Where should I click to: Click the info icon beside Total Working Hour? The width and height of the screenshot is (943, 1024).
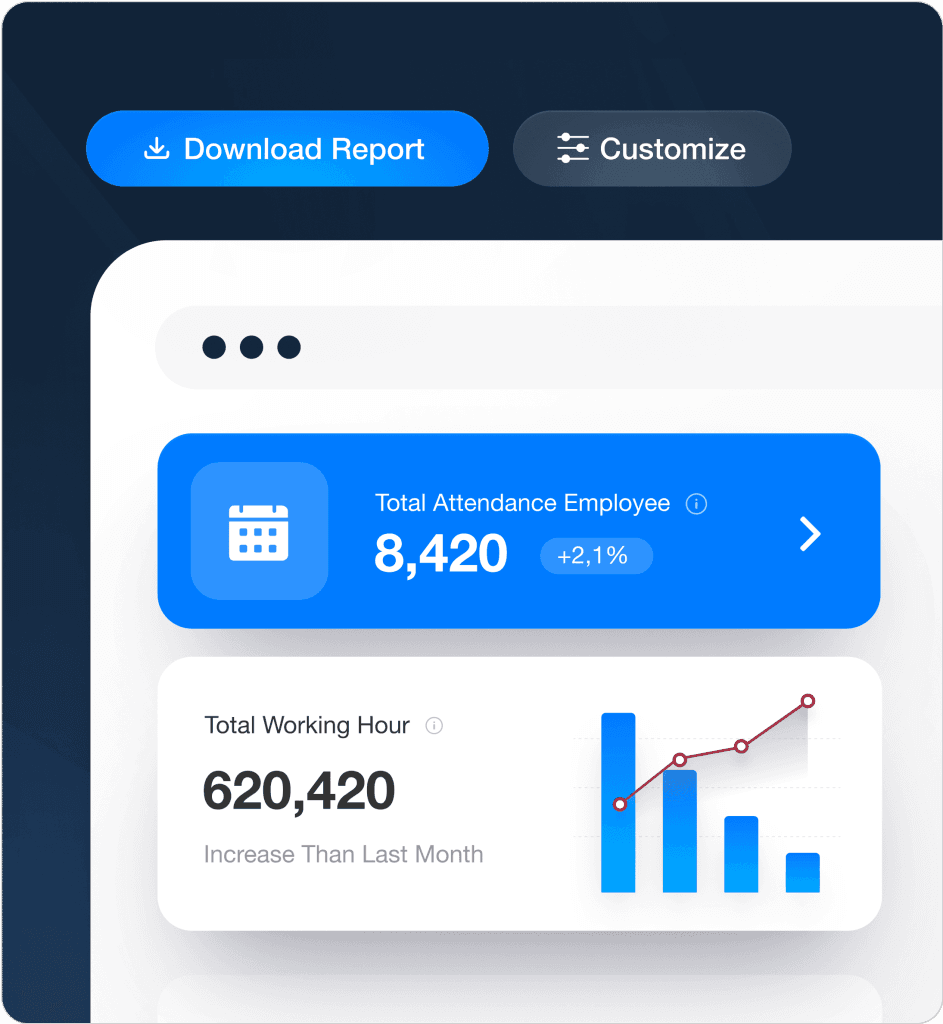pos(434,726)
